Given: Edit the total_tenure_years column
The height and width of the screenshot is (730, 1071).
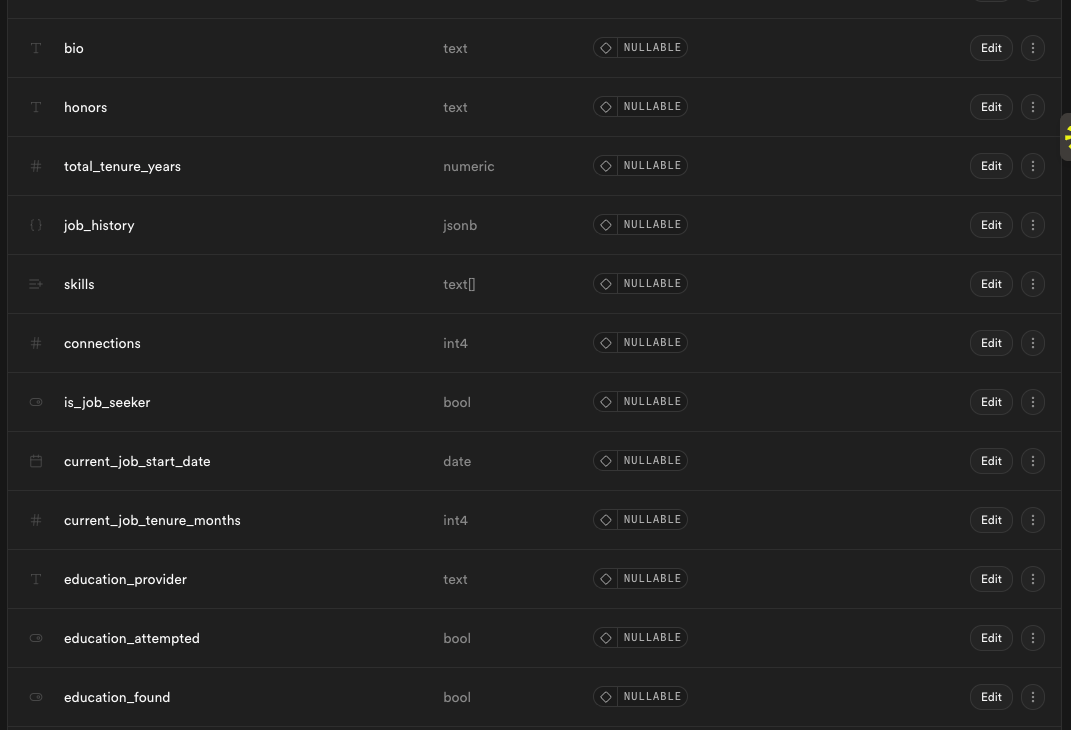Looking at the screenshot, I should tap(991, 166).
